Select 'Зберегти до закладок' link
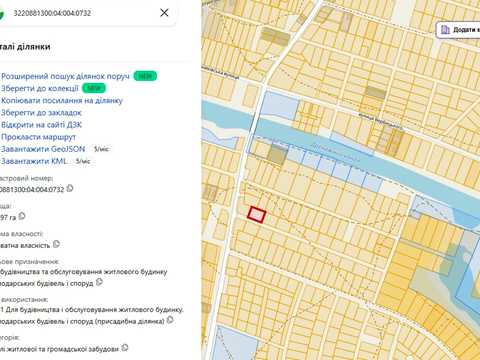The width and height of the screenshot is (480, 360). [41, 113]
